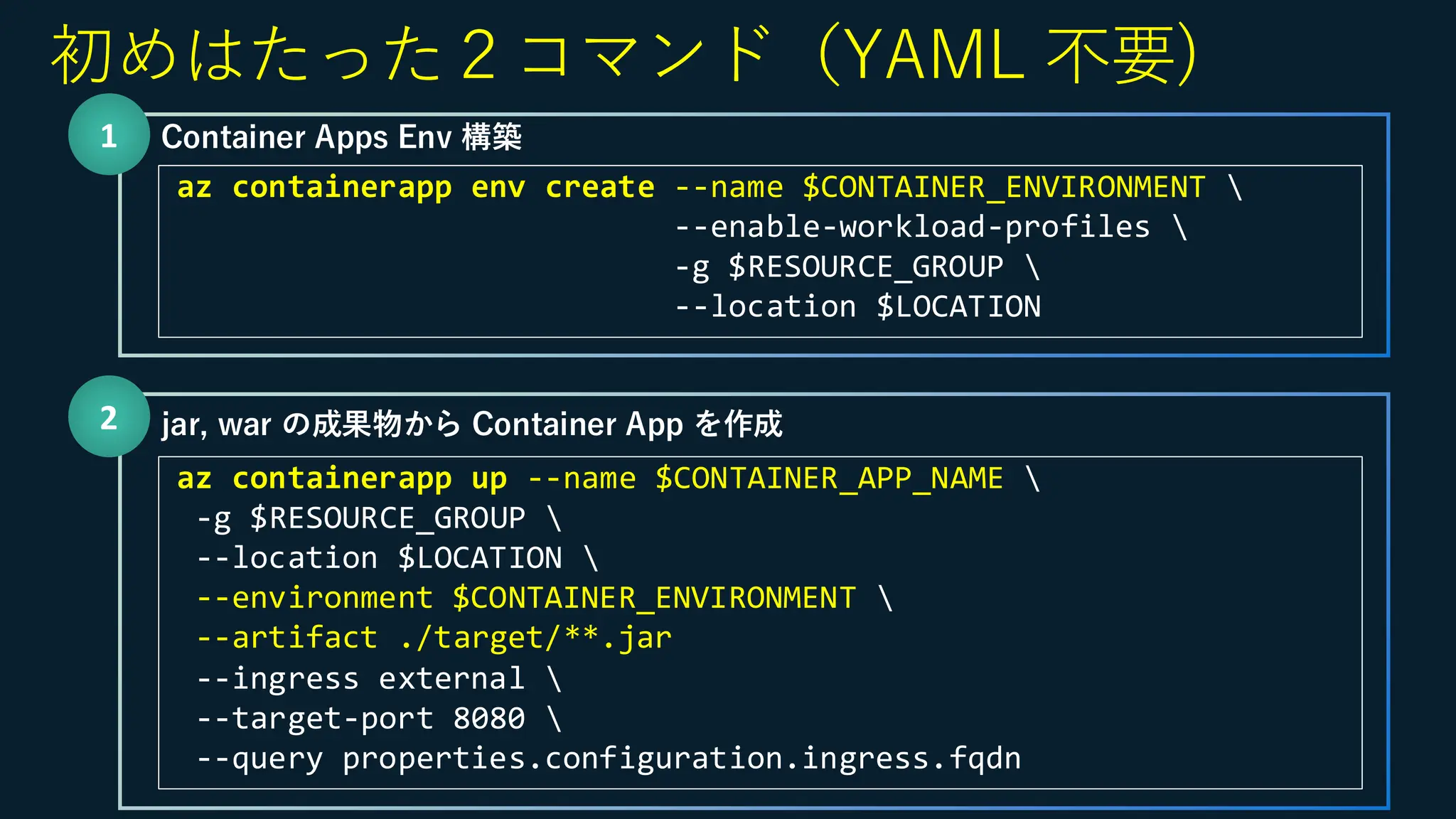Click the '--artifact ./target/**.jar' line
The height and width of the screenshot is (819, 1456).
[x=434, y=638]
